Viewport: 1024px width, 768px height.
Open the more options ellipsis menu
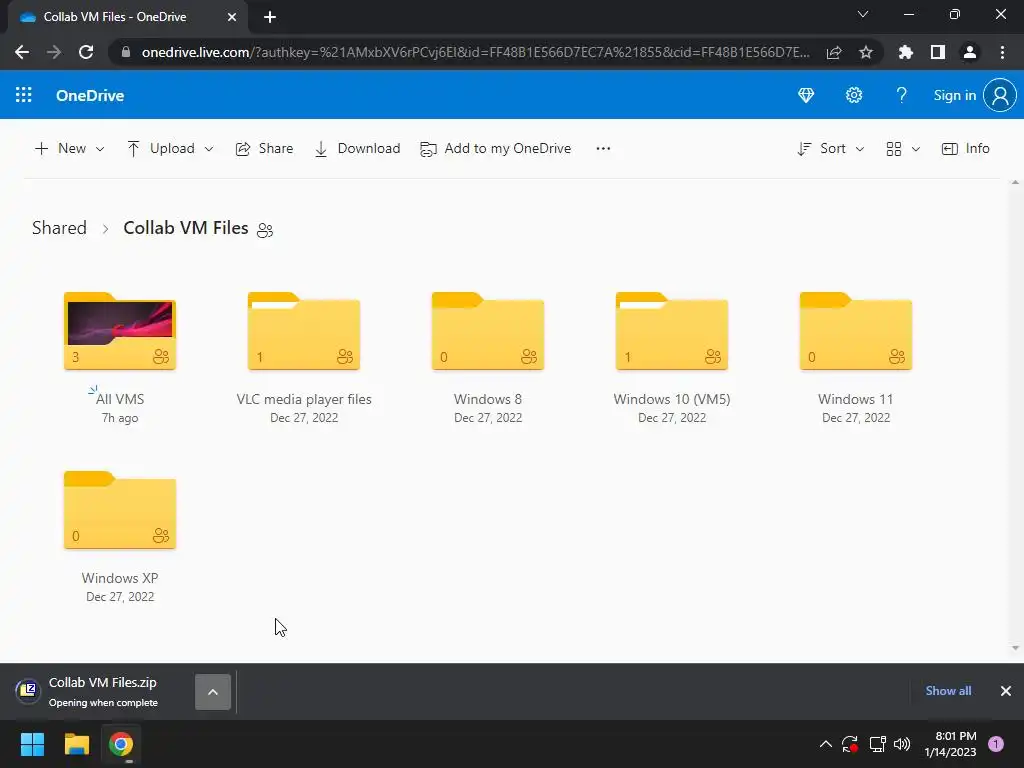[603, 149]
